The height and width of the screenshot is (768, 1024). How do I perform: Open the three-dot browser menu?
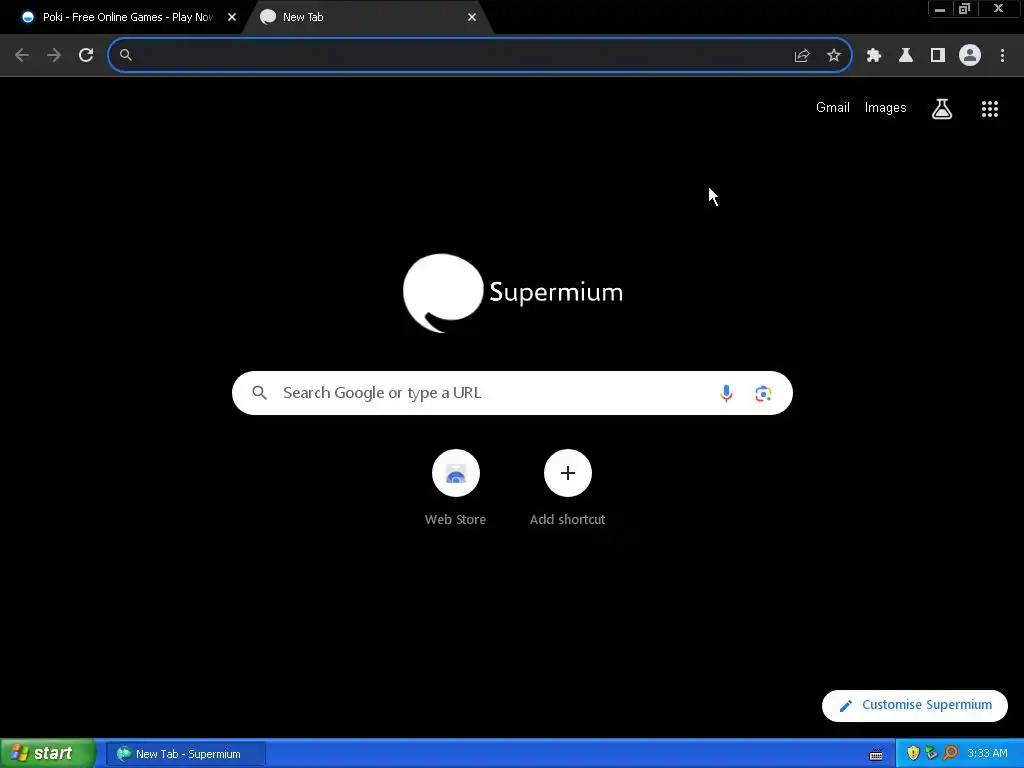point(1002,56)
